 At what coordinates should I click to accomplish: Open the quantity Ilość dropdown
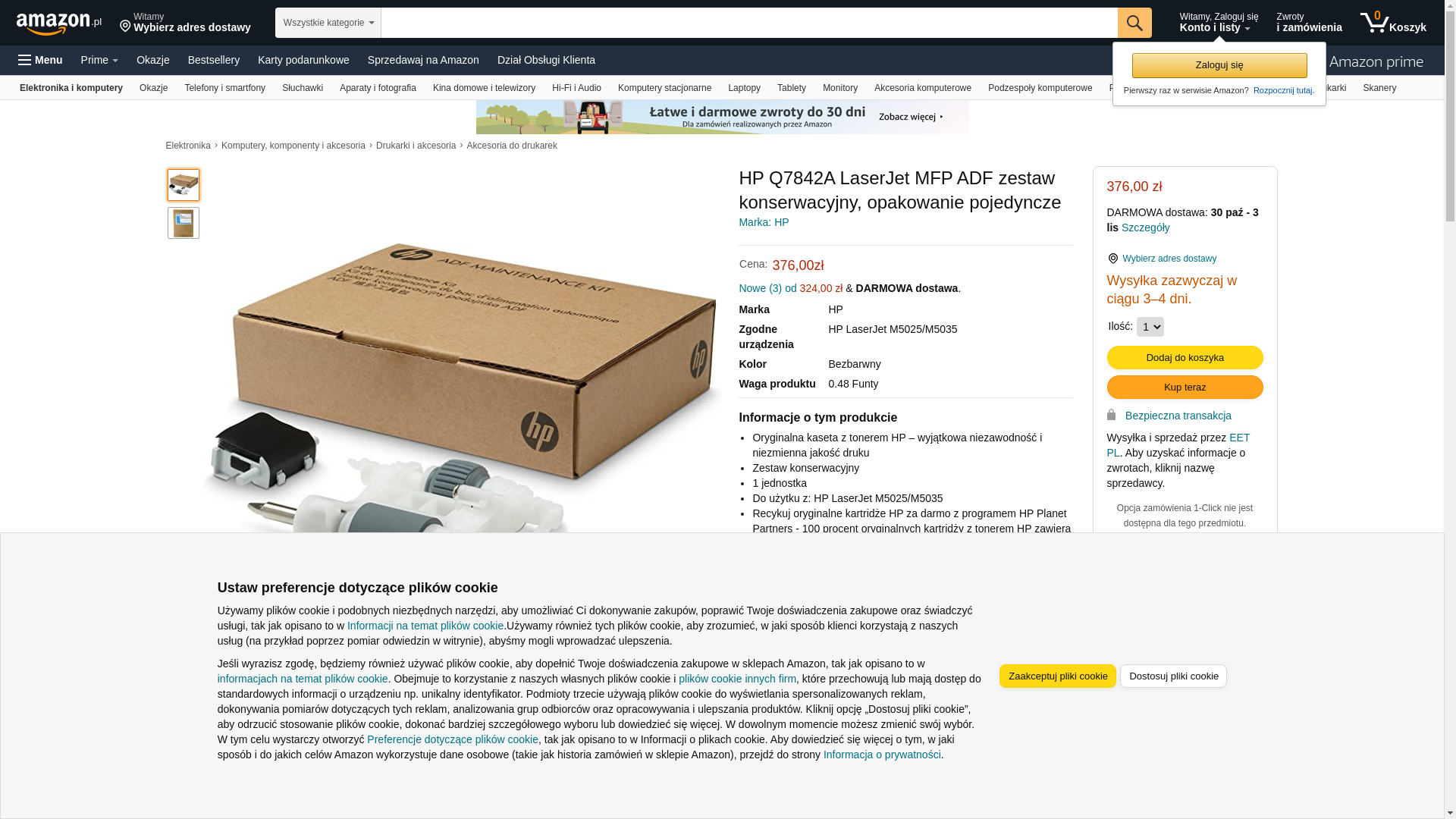(x=1150, y=327)
